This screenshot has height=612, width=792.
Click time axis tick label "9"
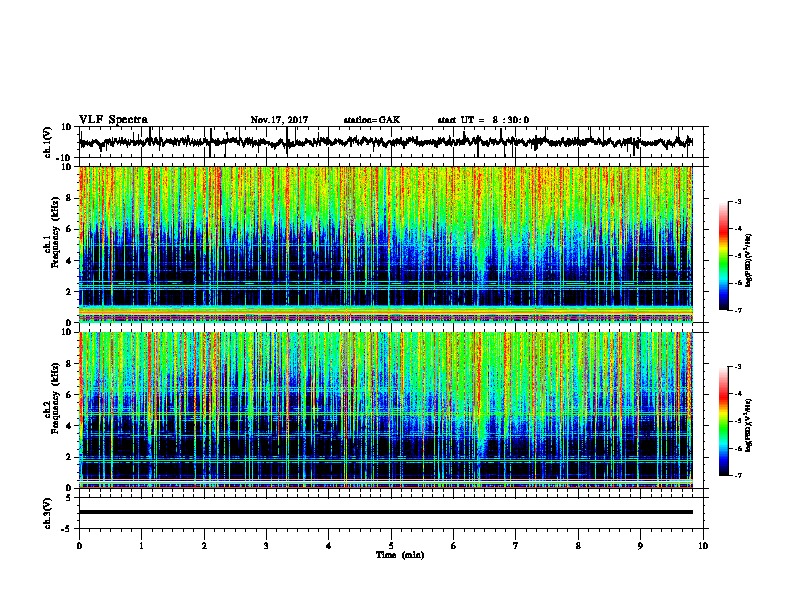(x=640, y=545)
